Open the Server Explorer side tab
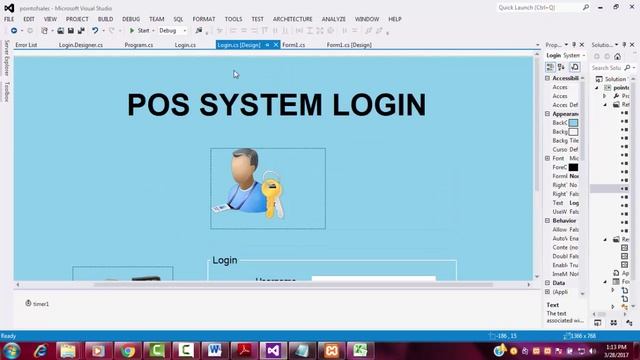This screenshot has width=640, height=360. (x=6, y=58)
